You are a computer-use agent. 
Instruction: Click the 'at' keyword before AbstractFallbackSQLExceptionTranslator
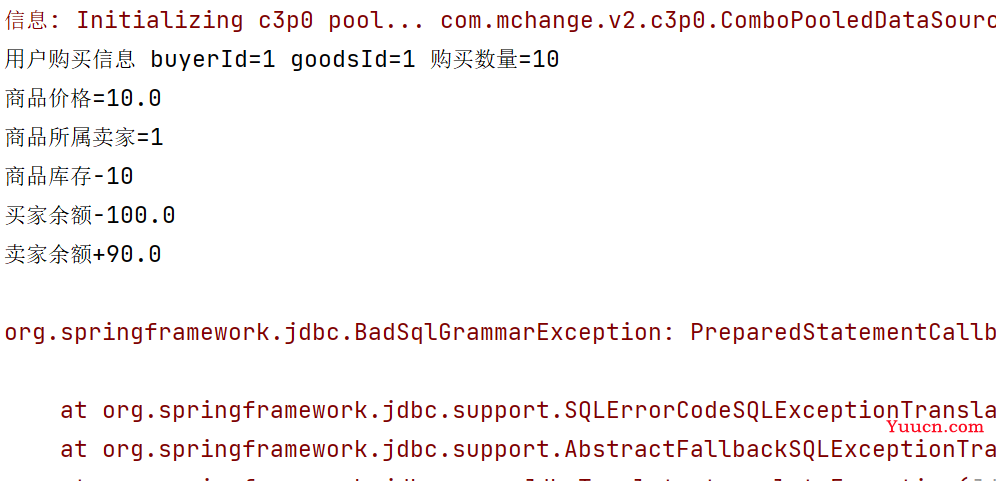[74, 449]
